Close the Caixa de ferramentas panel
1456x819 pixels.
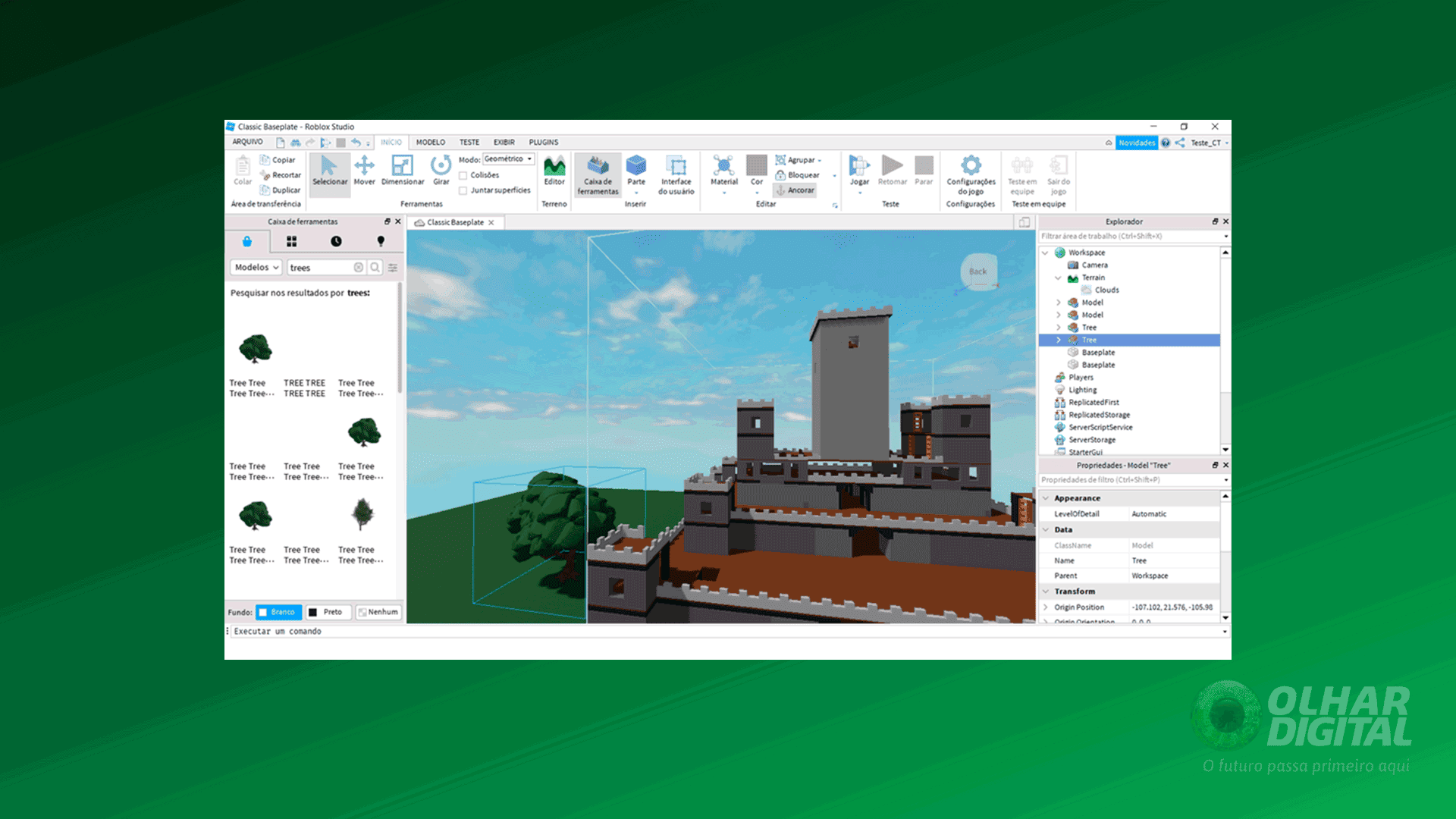398,221
